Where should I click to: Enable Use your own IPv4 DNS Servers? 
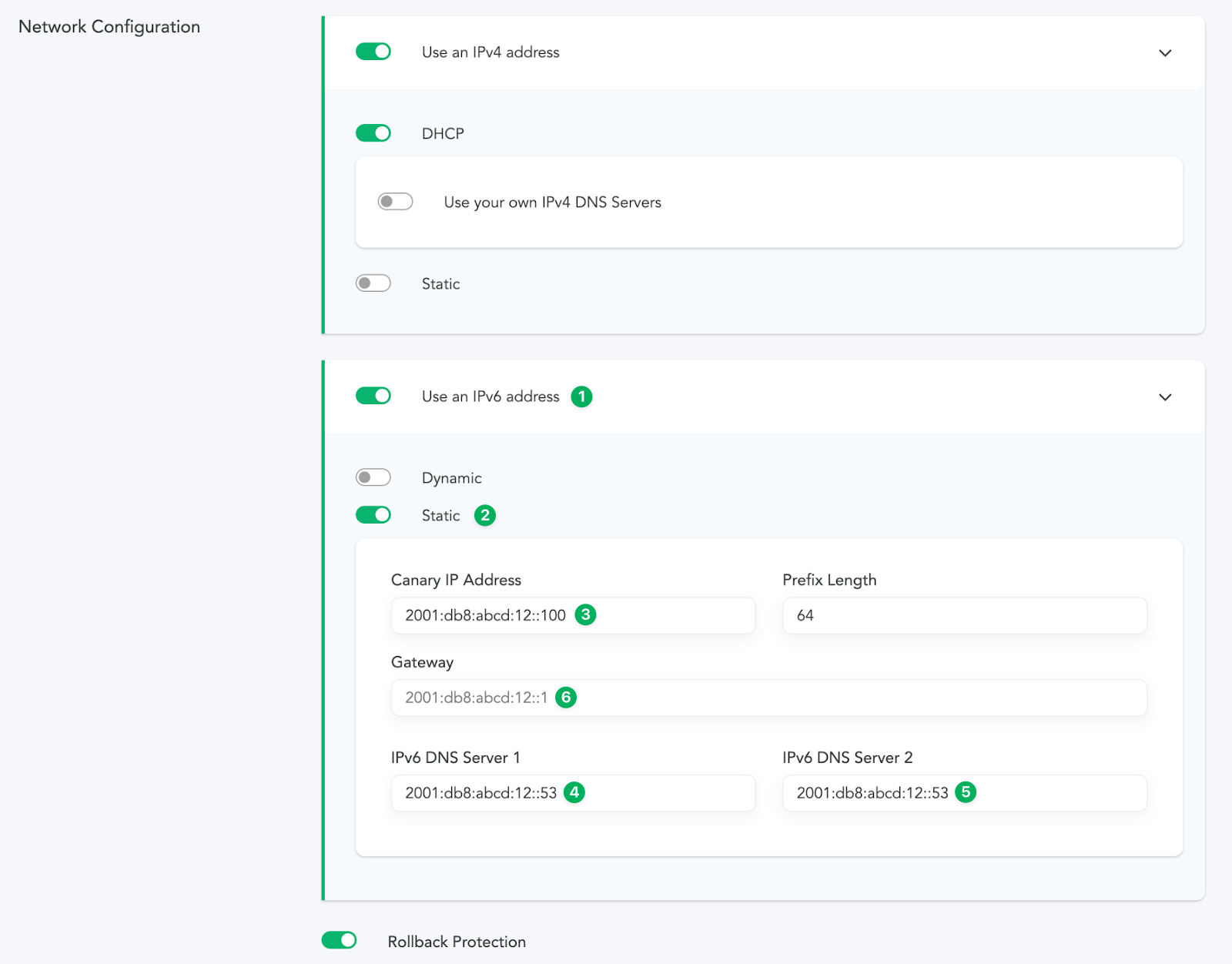tap(395, 202)
